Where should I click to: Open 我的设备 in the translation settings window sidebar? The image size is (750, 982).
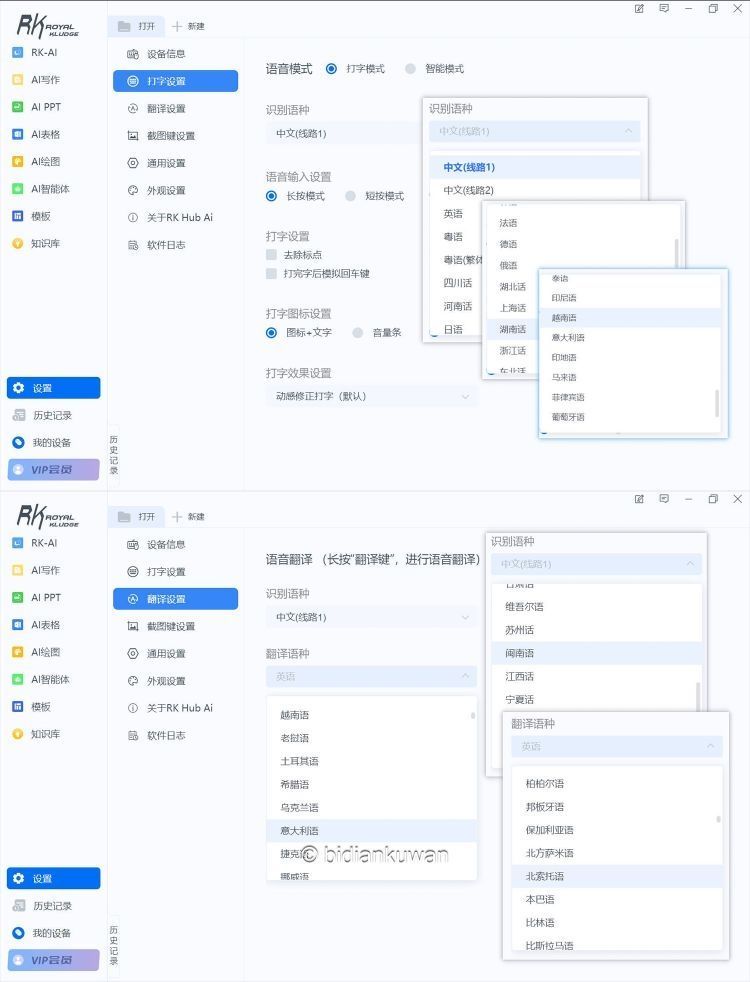(x=52, y=933)
